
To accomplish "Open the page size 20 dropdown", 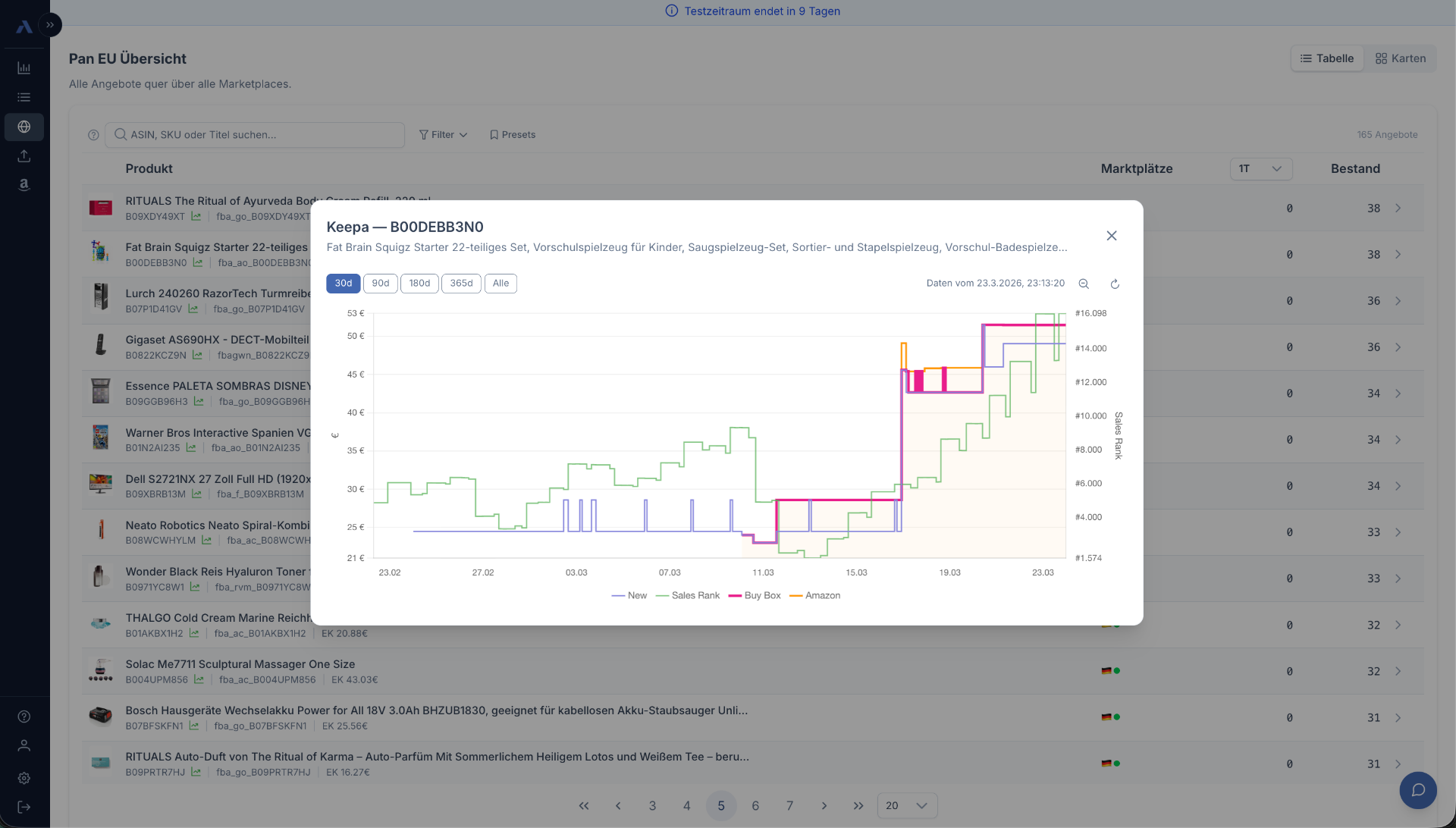I will tap(906, 806).
